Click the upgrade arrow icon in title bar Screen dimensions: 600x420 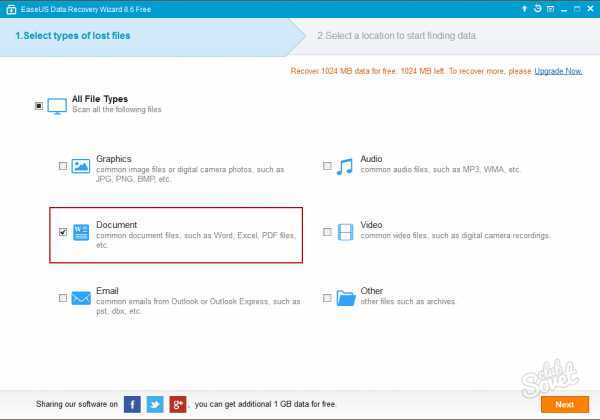click(x=524, y=9)
